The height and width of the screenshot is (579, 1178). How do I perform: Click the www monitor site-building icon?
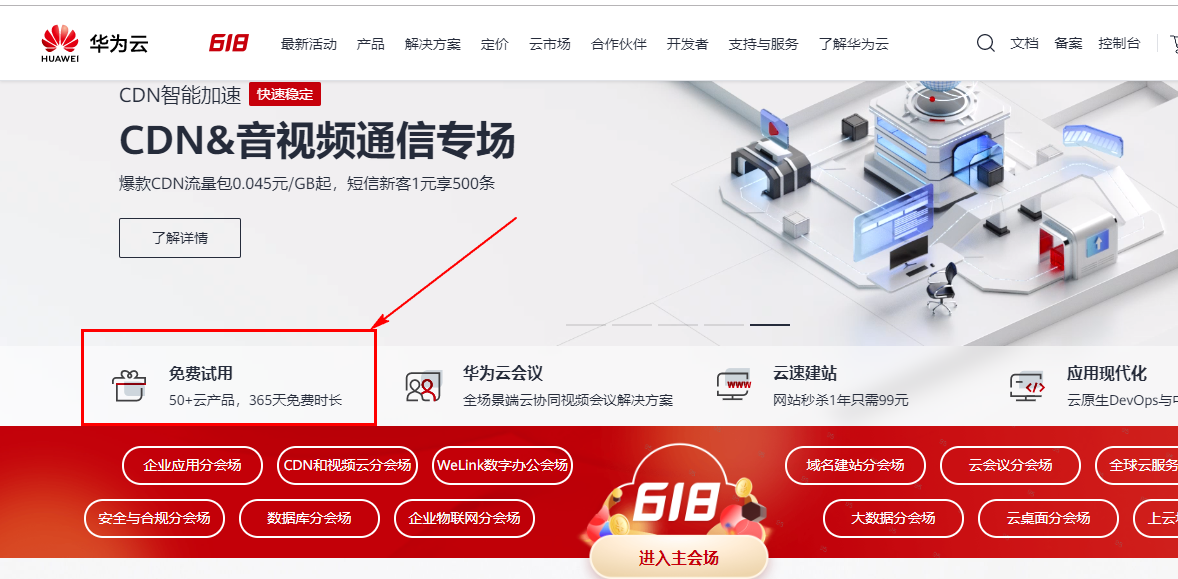pos(733,385)
